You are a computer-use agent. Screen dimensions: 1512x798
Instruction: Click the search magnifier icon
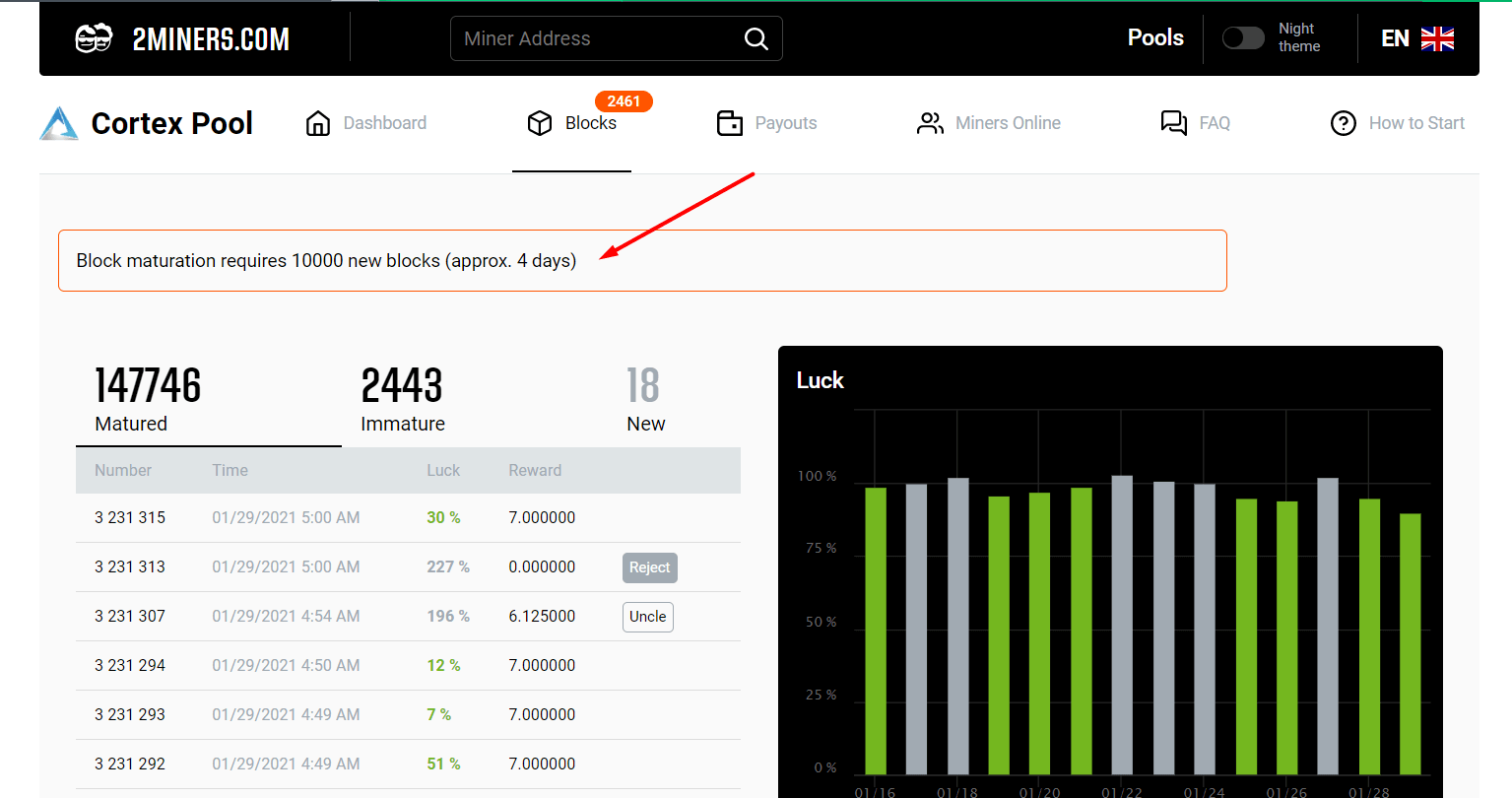click(x=756, y=38)
